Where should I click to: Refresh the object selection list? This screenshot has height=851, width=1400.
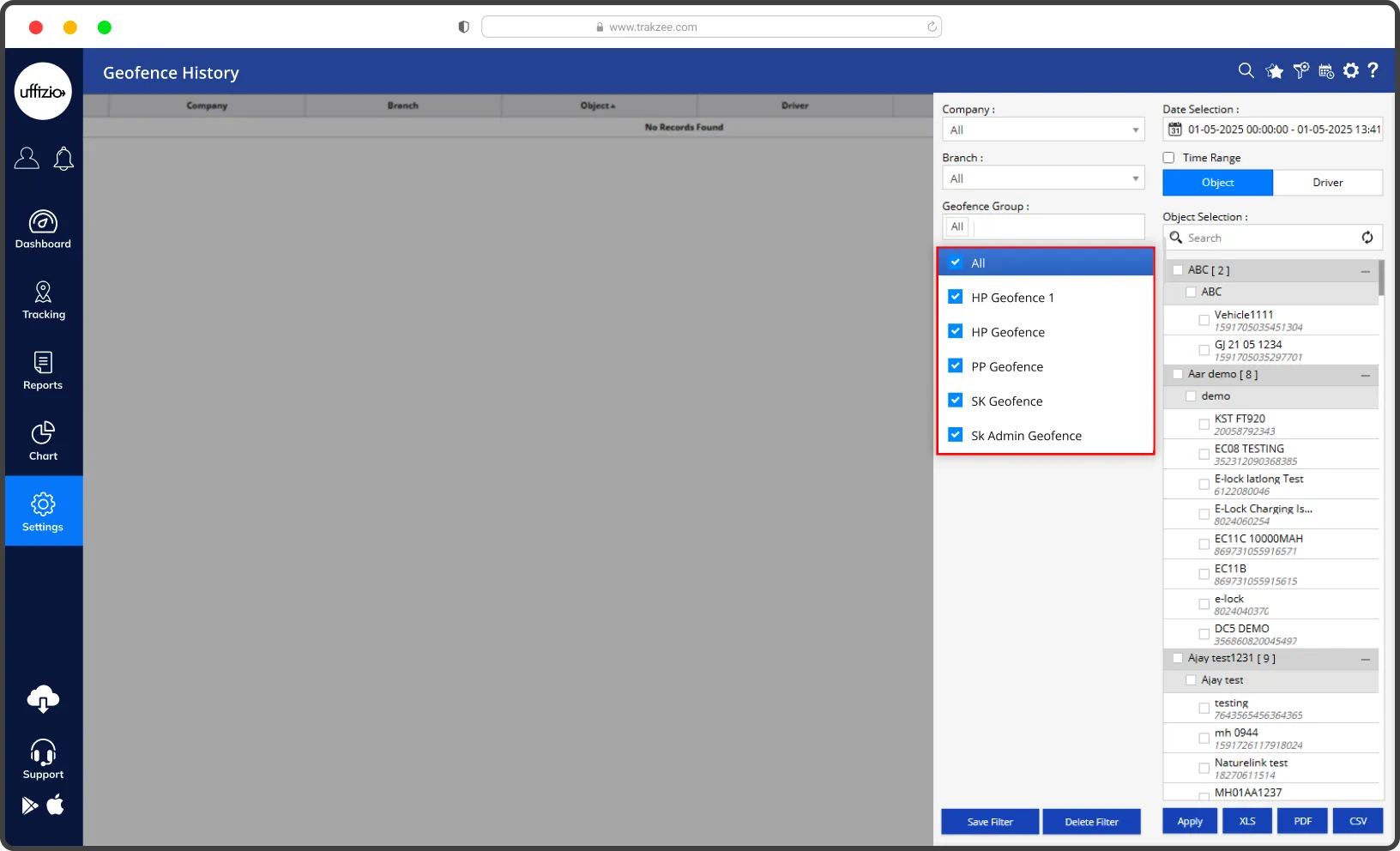coord(1367,238)
